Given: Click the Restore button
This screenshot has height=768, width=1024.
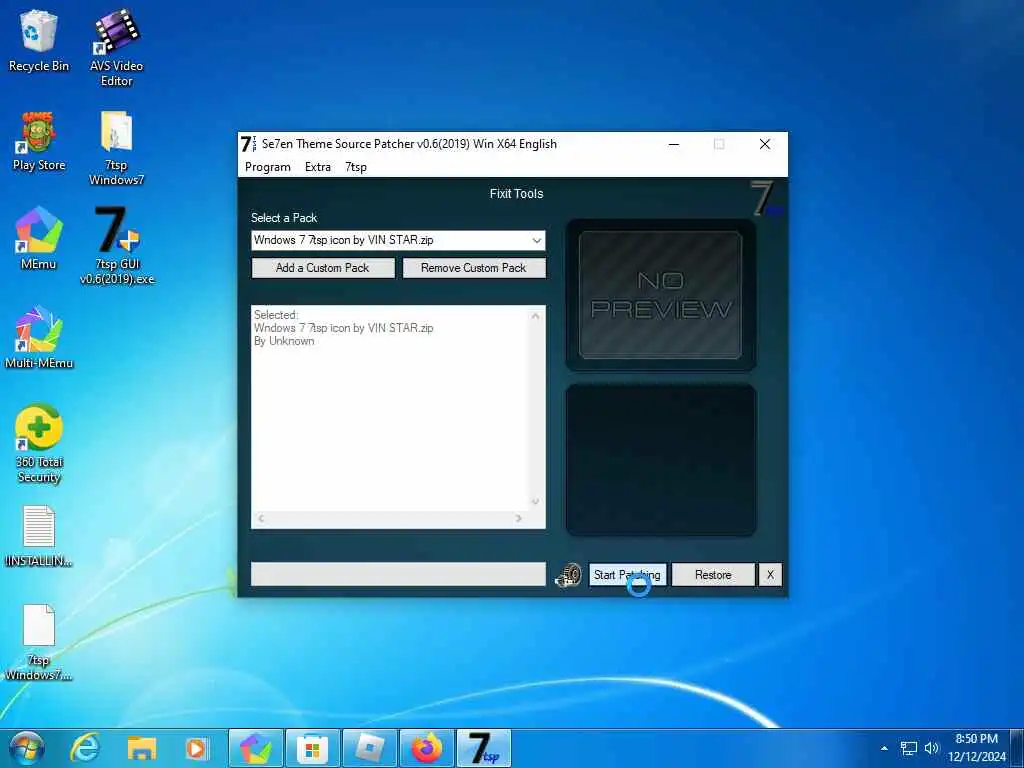Looking at the screenshot, I should 713,575.
